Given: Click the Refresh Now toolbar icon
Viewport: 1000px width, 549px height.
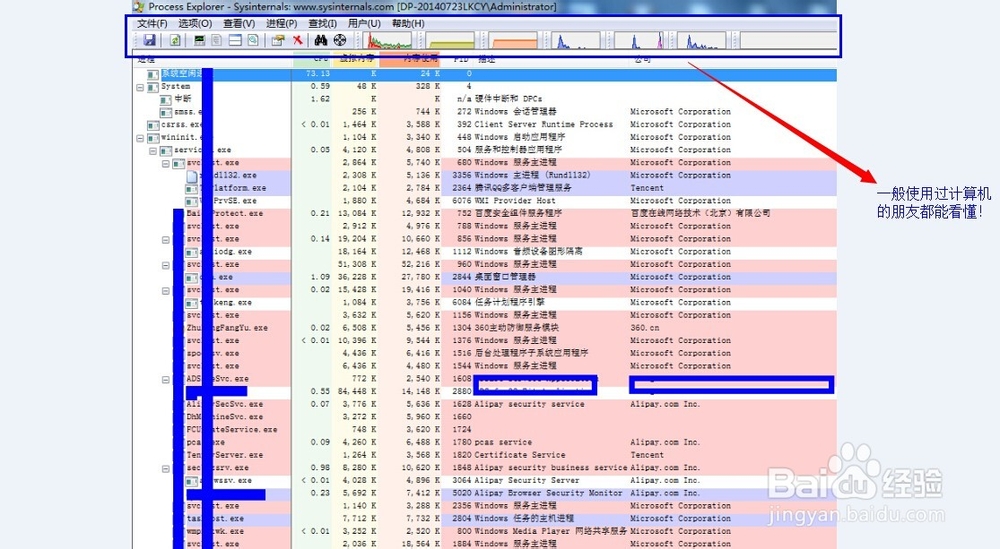Looking at the screenshot, I should (x=175, y=40).
